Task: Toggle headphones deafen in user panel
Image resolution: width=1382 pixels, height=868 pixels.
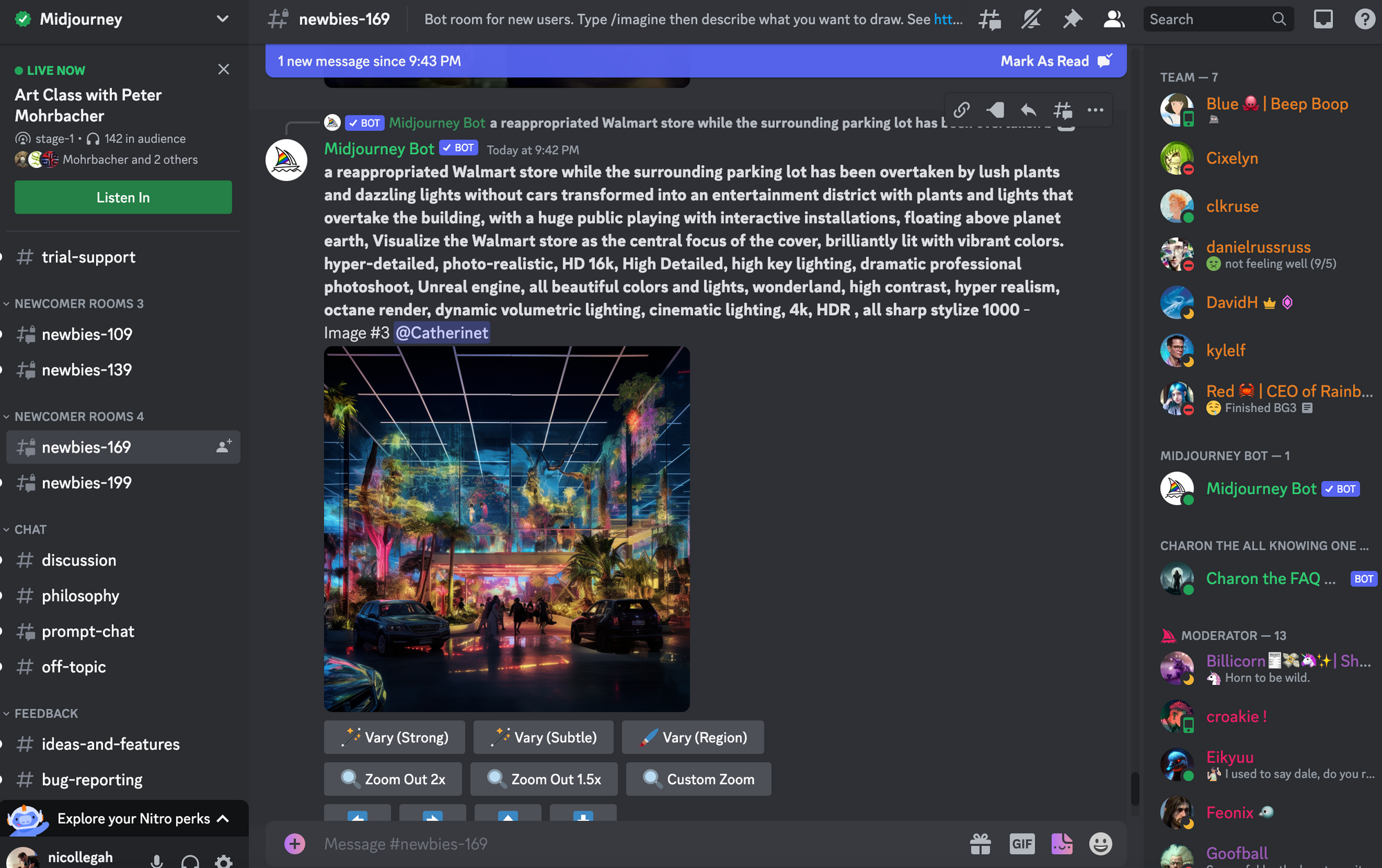Action: [x=190, y=861]
